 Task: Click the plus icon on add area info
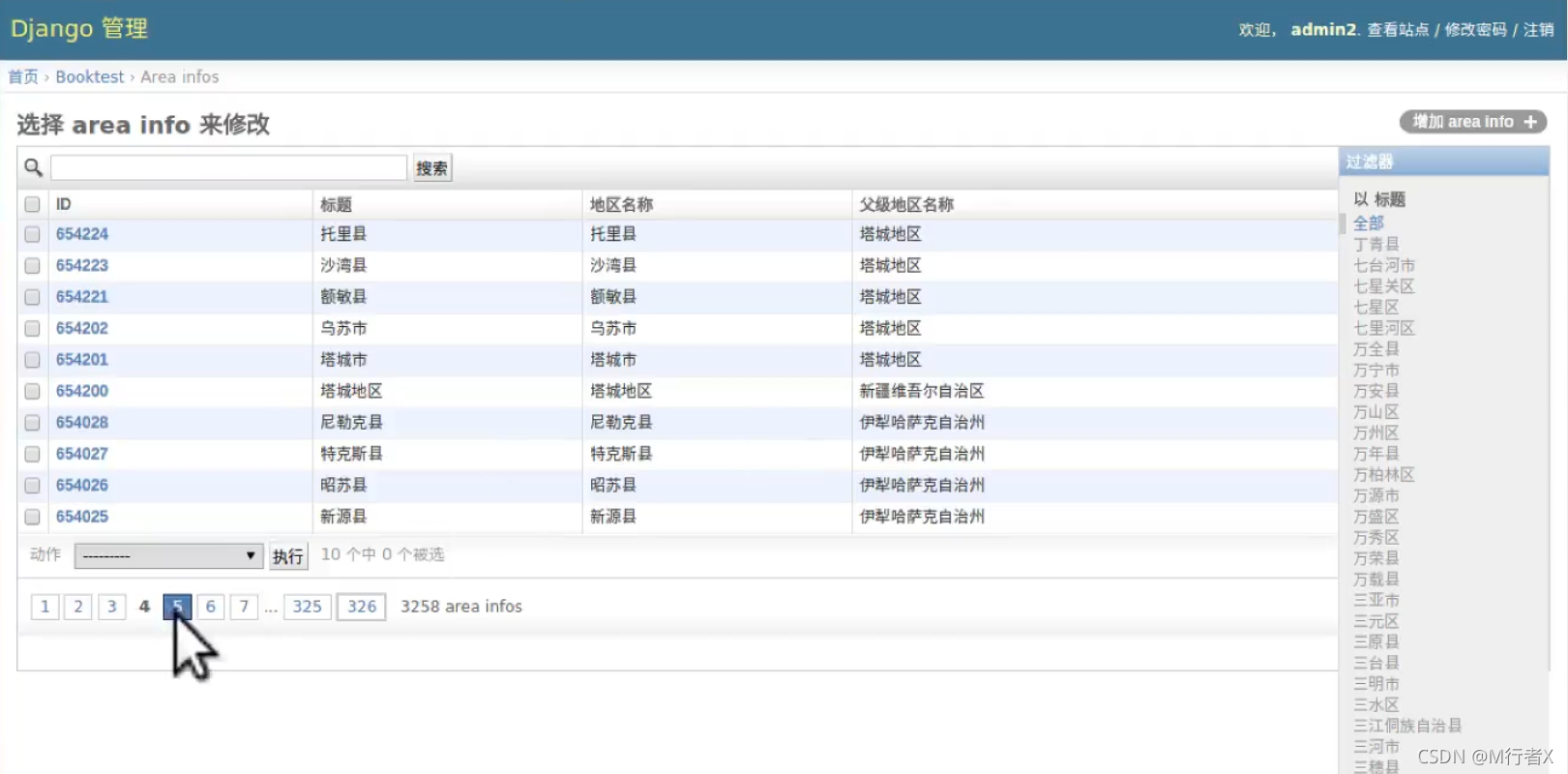[1530, 122]
